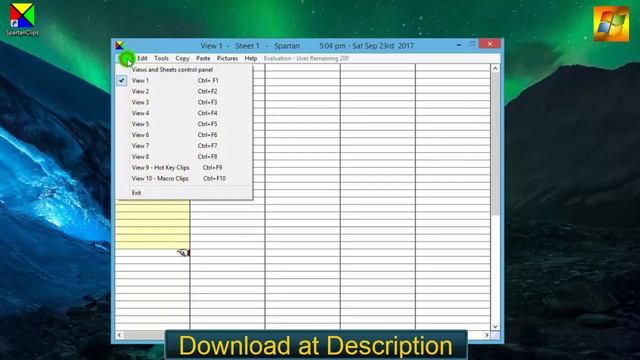The height and width of the screenshot is (360, 640).
Task: Click the Windows logo icon on the desktop
Action: 611,24
